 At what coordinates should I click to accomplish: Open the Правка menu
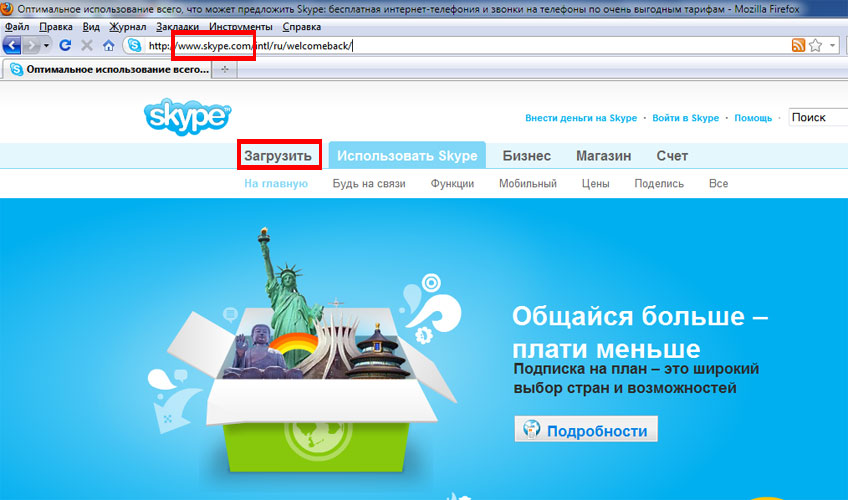pyautogui.click(x=56, y=26)
